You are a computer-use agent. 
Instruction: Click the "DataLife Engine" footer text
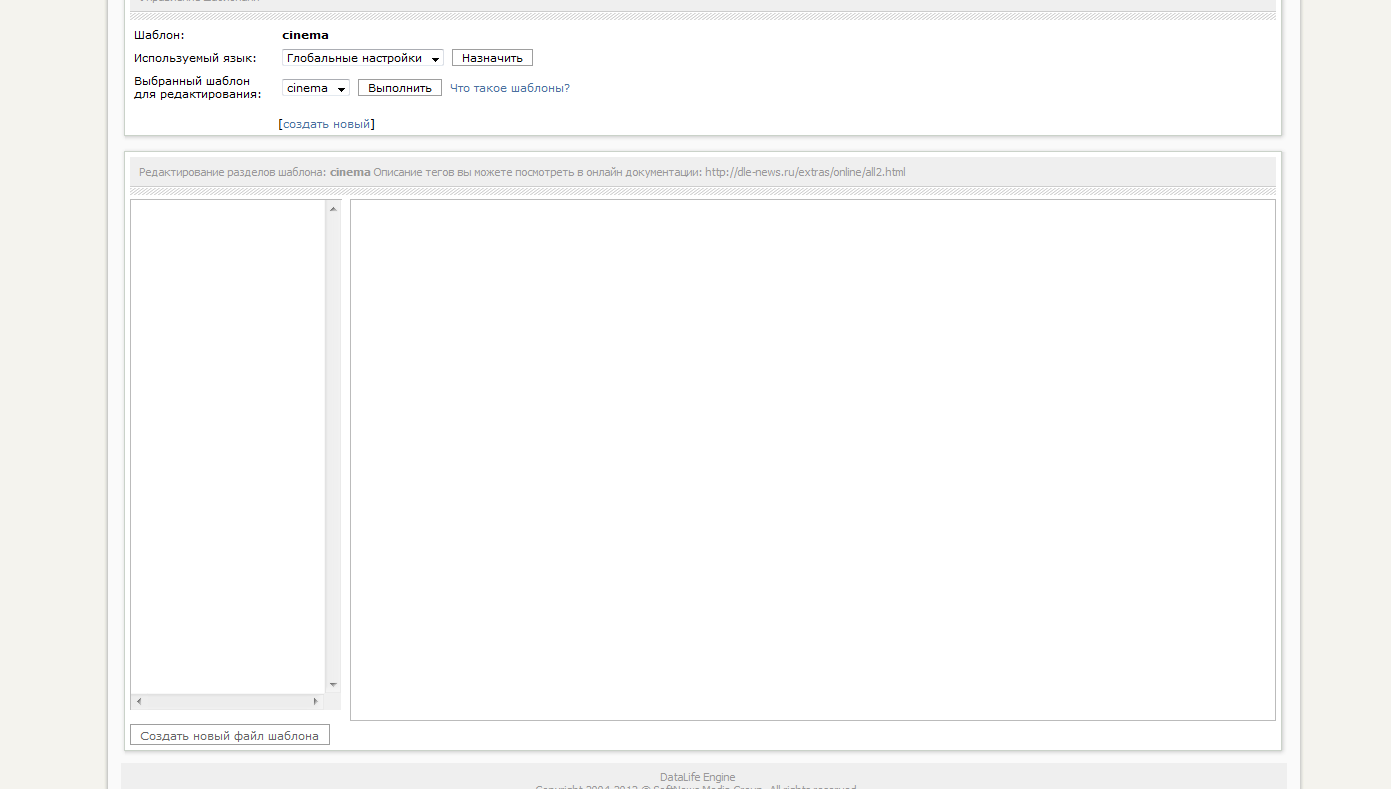pyautogui.click(x=697, y=777)
